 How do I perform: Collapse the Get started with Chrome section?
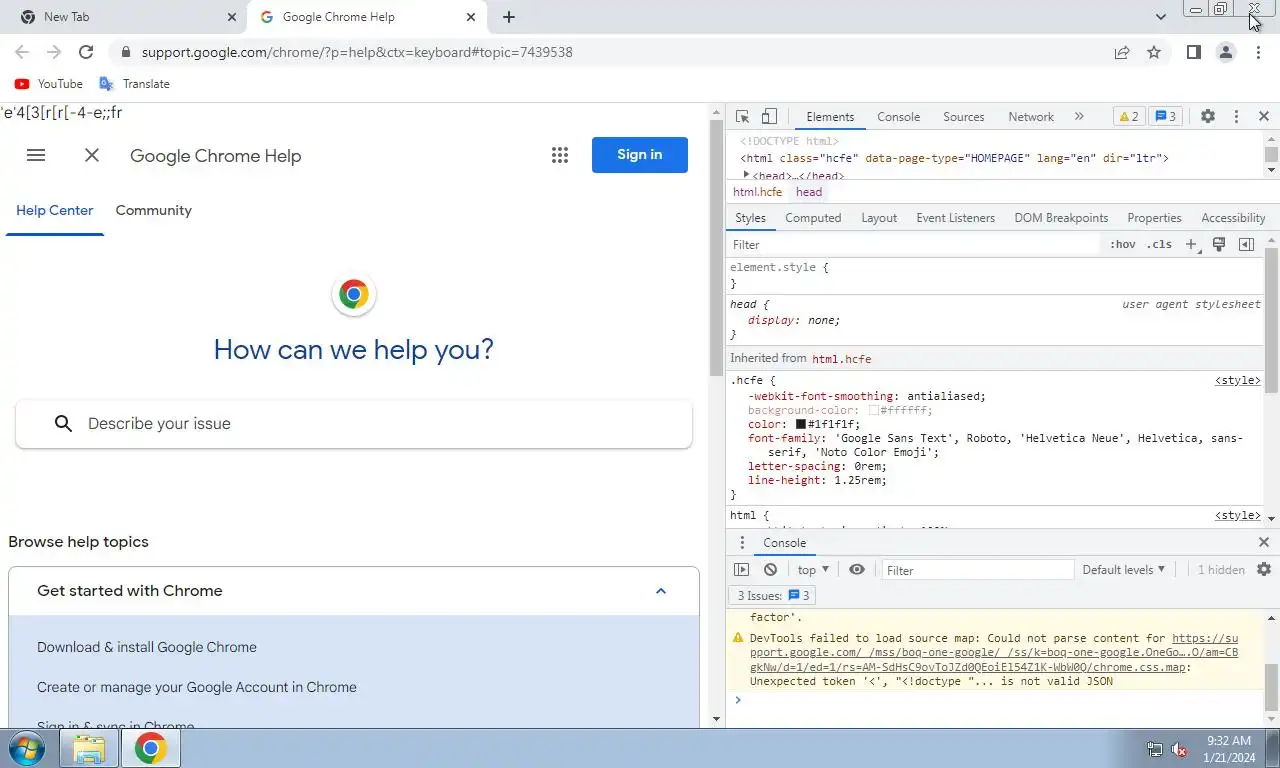(661, 591)
